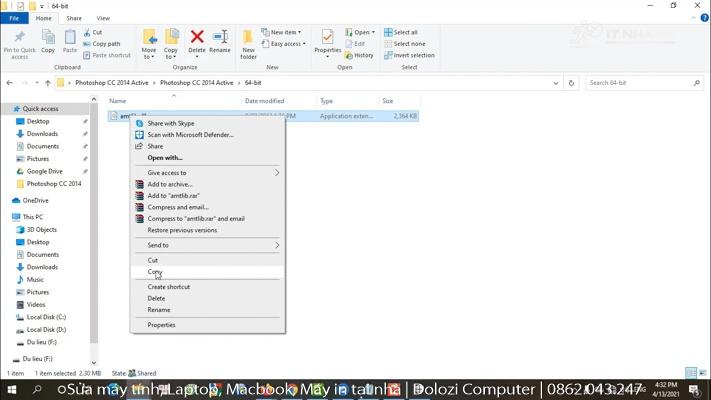The width and height of the screenshot is (711, 400).
Task: Click Share with Skype in context menu
Action: pos(171,123)
